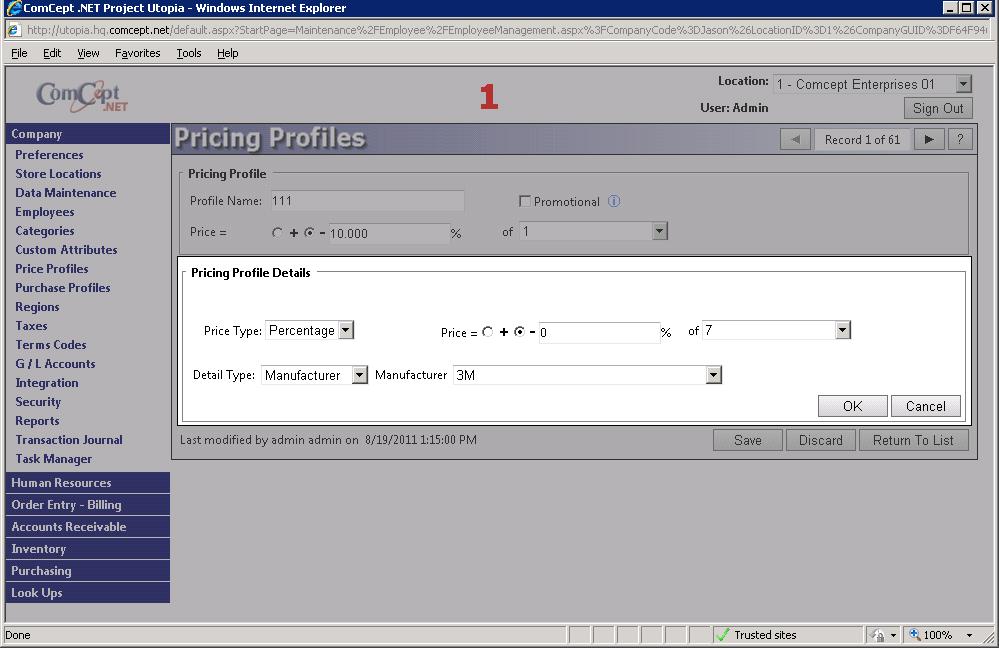999x648 pixels.
Task: Click Trusted sites checkmark in status bar
Action: click(x=723, y=635)
